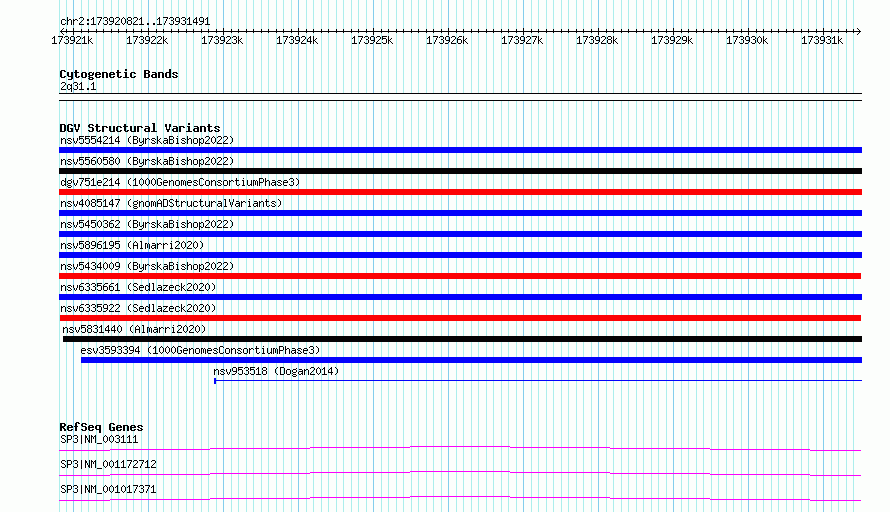Click the blue bar of nsv6335661
The height and width of the screenshot is (512, 890).
[x=460, y=297]
